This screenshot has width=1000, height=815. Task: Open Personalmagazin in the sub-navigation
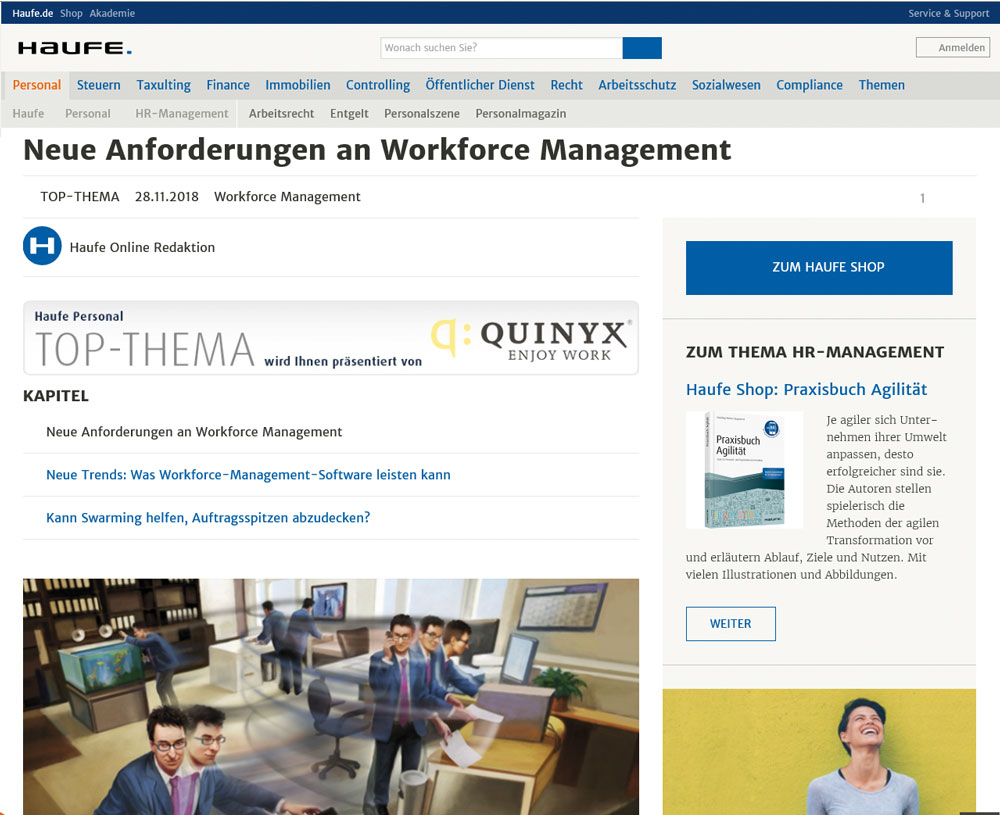coord(520,113)
